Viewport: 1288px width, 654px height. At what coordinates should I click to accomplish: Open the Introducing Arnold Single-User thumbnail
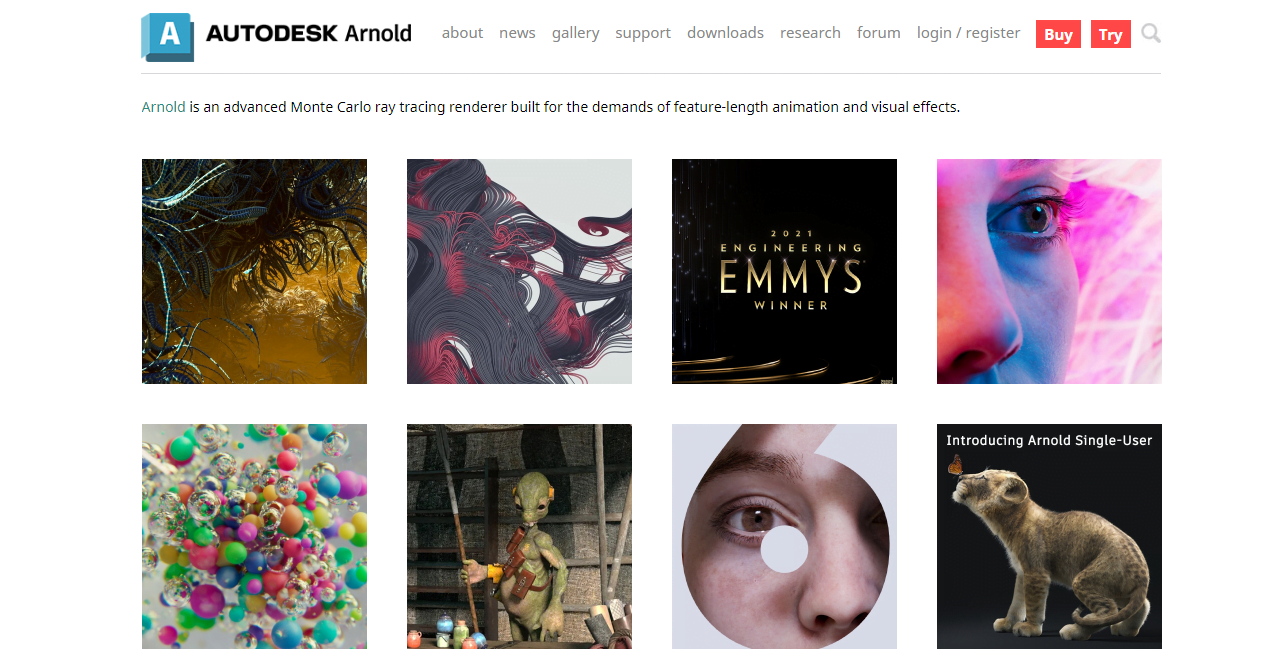coord(1049,536)
